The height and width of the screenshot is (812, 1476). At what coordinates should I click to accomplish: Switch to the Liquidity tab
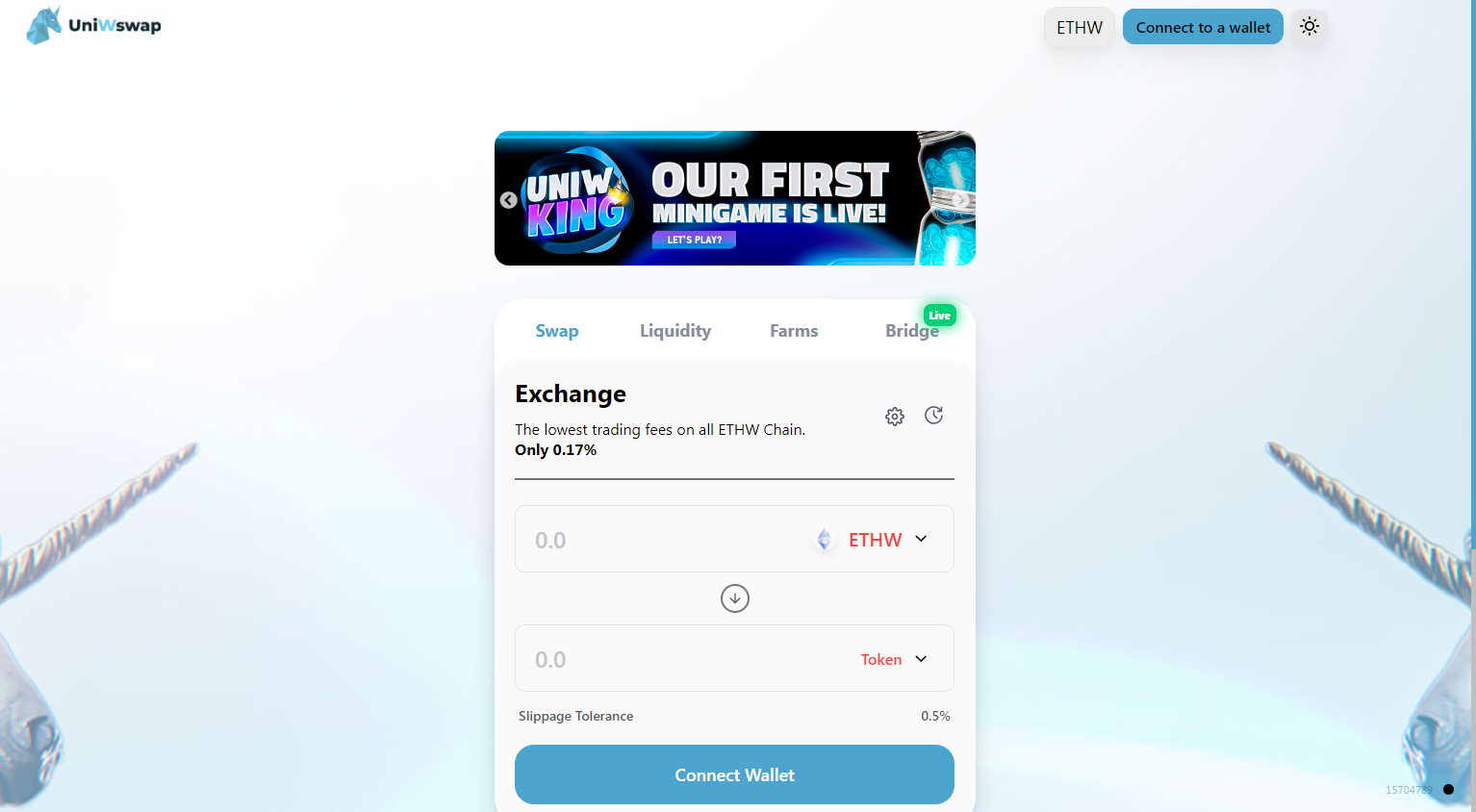pos(675,331)
